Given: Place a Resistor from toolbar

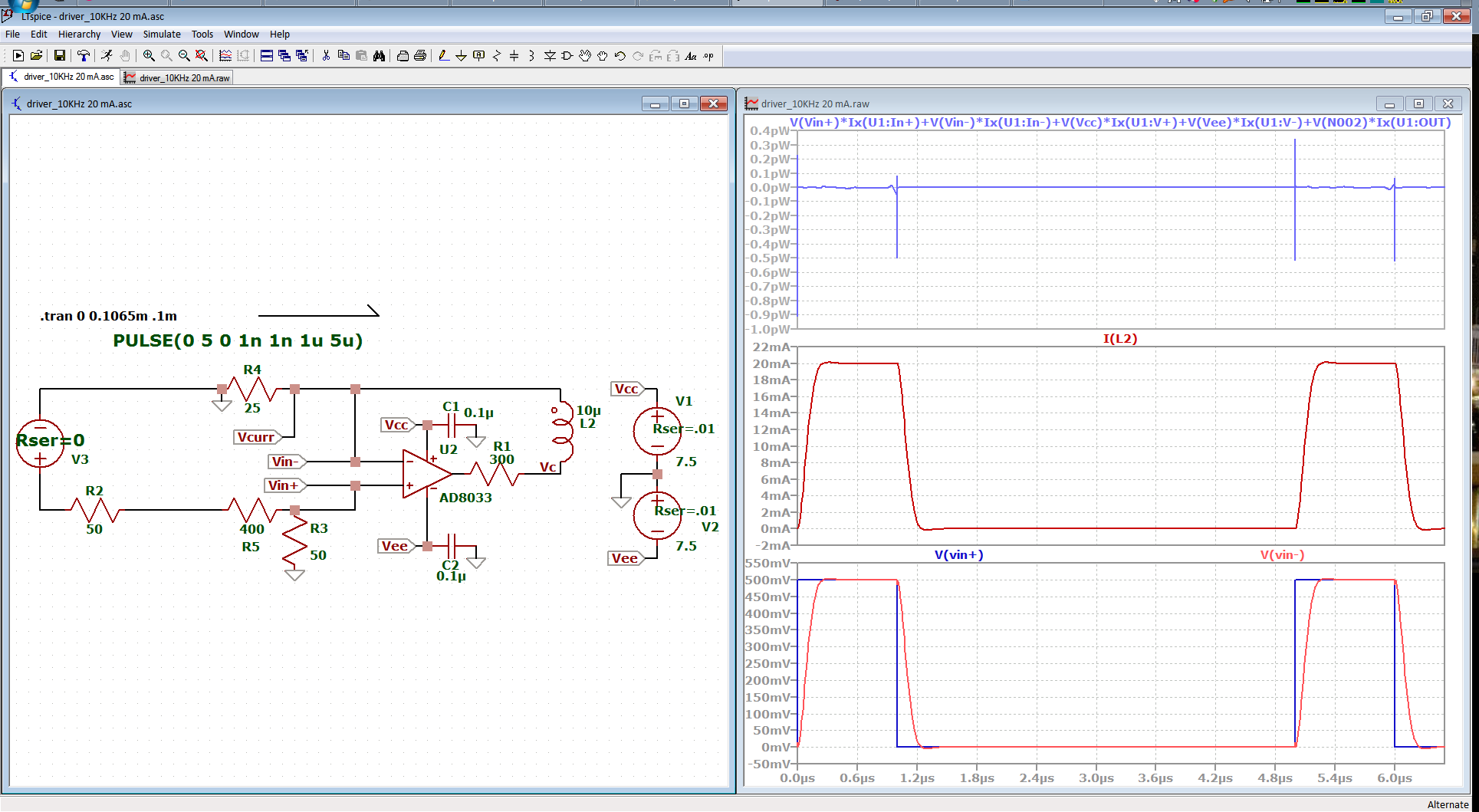Looking at the screenshot, I should coord(497,55).
